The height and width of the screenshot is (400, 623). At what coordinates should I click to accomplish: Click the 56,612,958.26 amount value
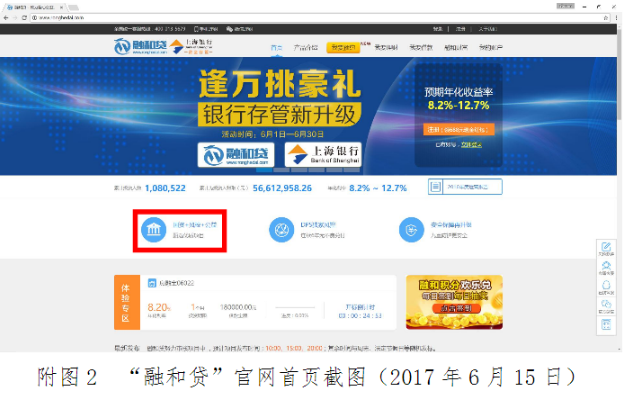(x=282, y=188)
